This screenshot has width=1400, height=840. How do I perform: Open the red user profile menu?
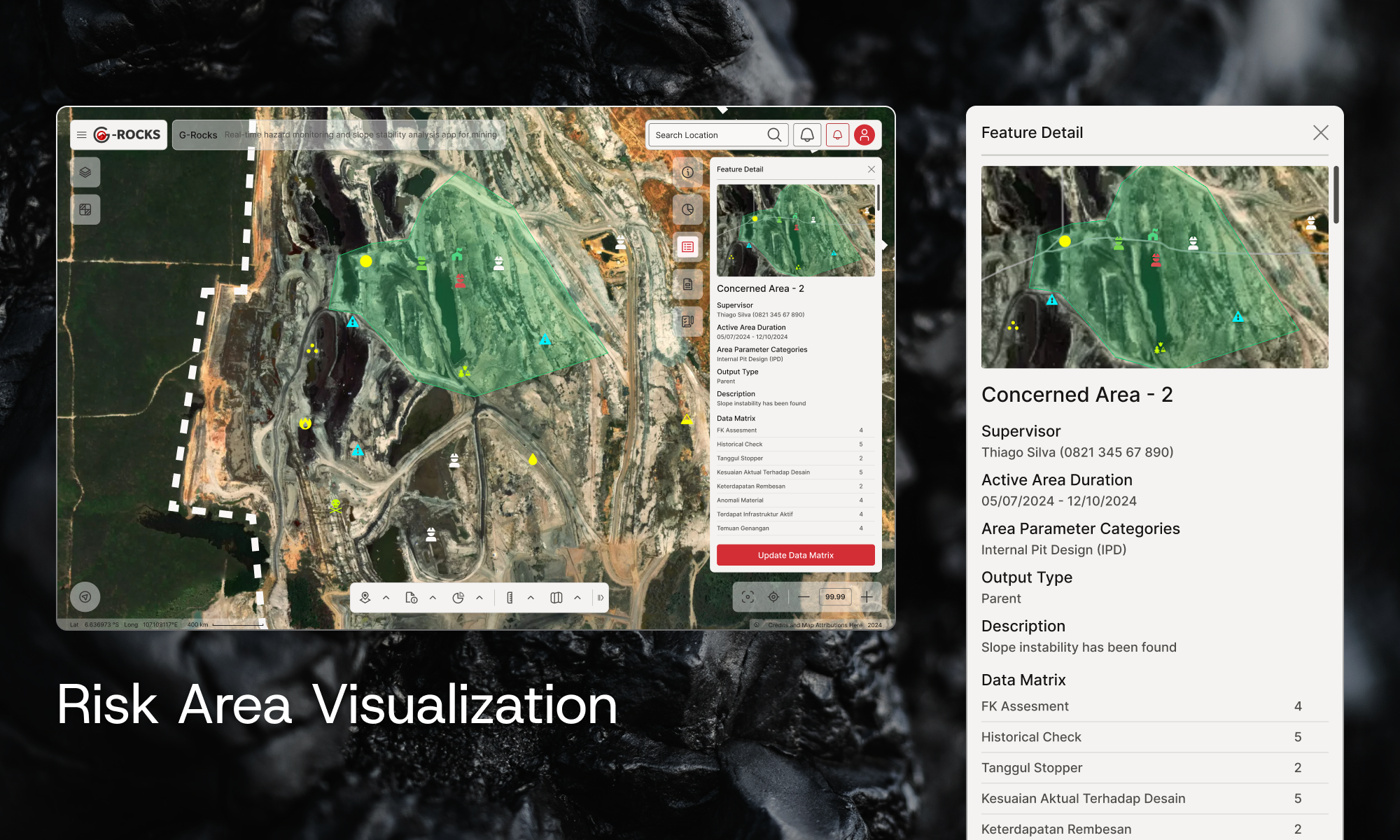864,135
